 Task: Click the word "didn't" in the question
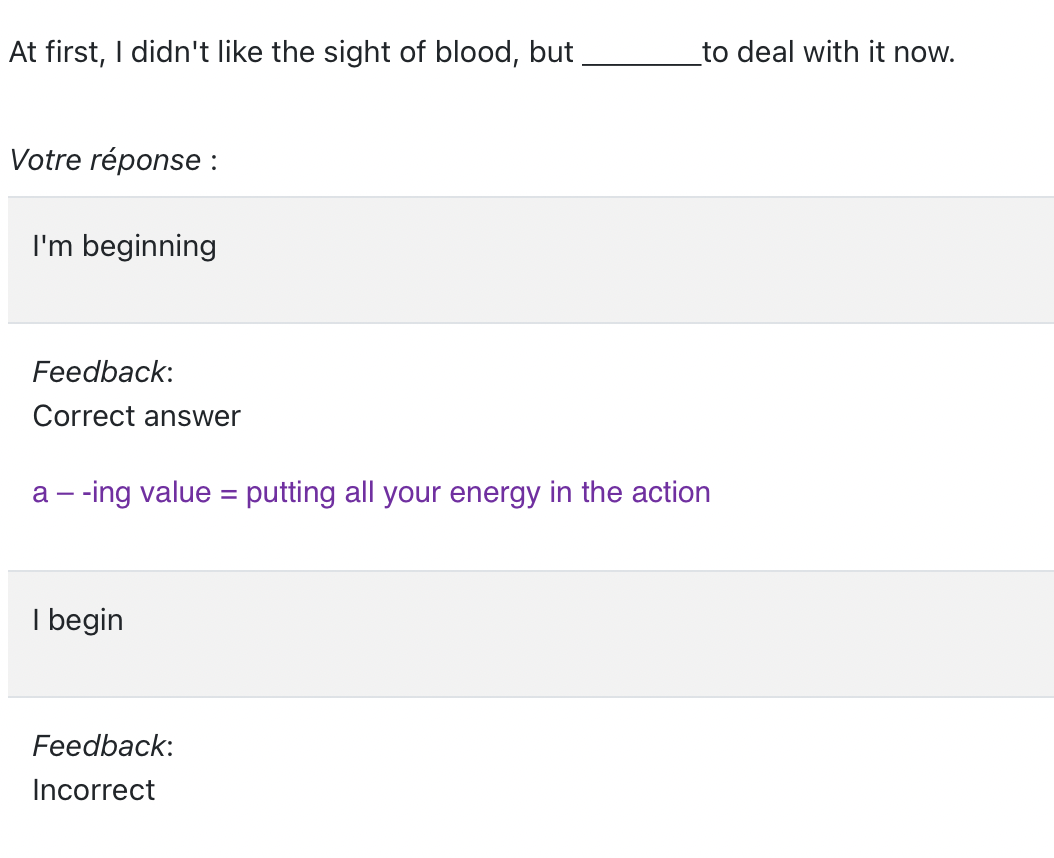(167, 52)
